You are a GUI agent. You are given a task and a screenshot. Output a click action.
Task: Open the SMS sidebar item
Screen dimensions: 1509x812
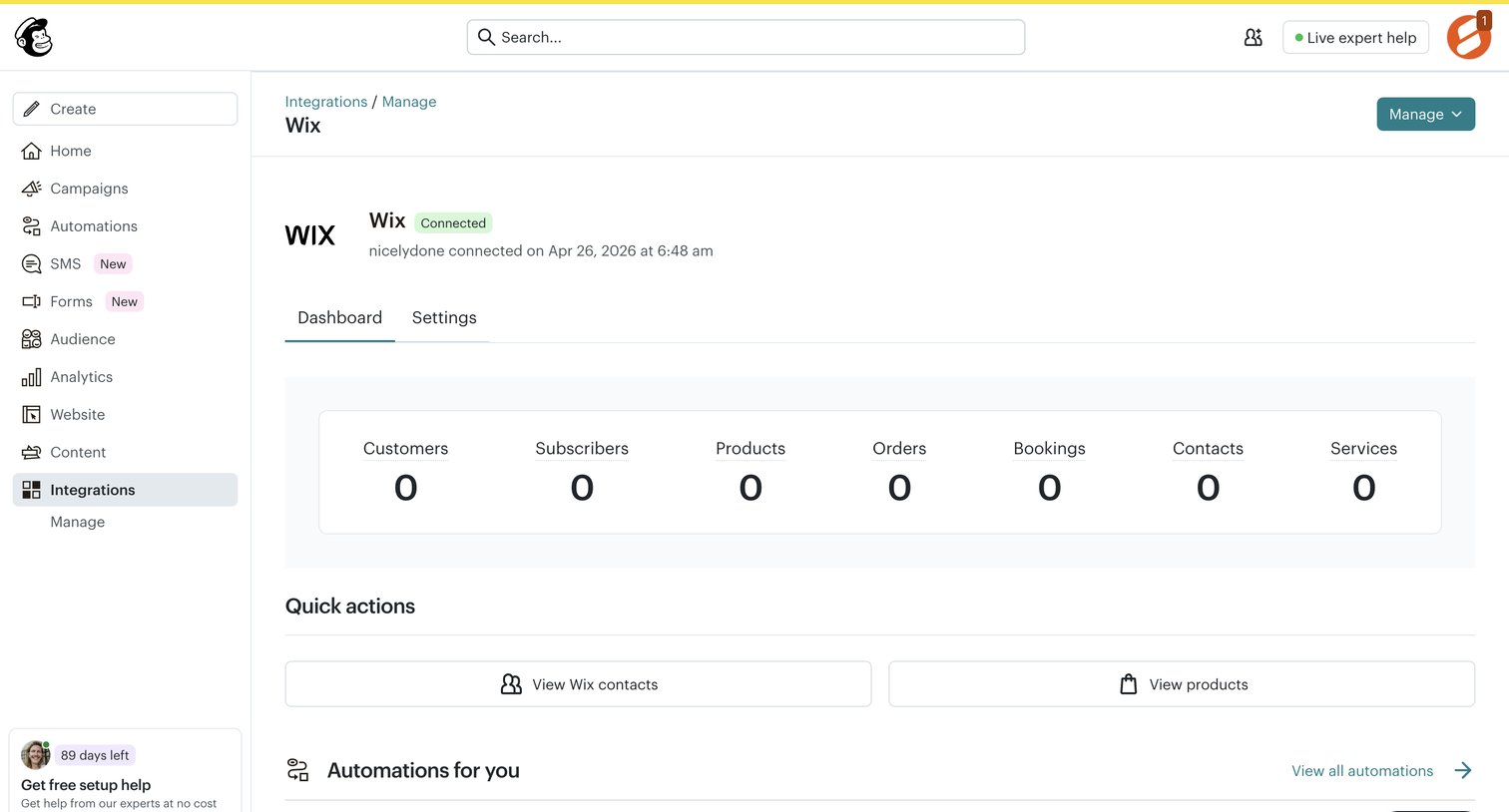pyautogui.click(x=125, y=264)
